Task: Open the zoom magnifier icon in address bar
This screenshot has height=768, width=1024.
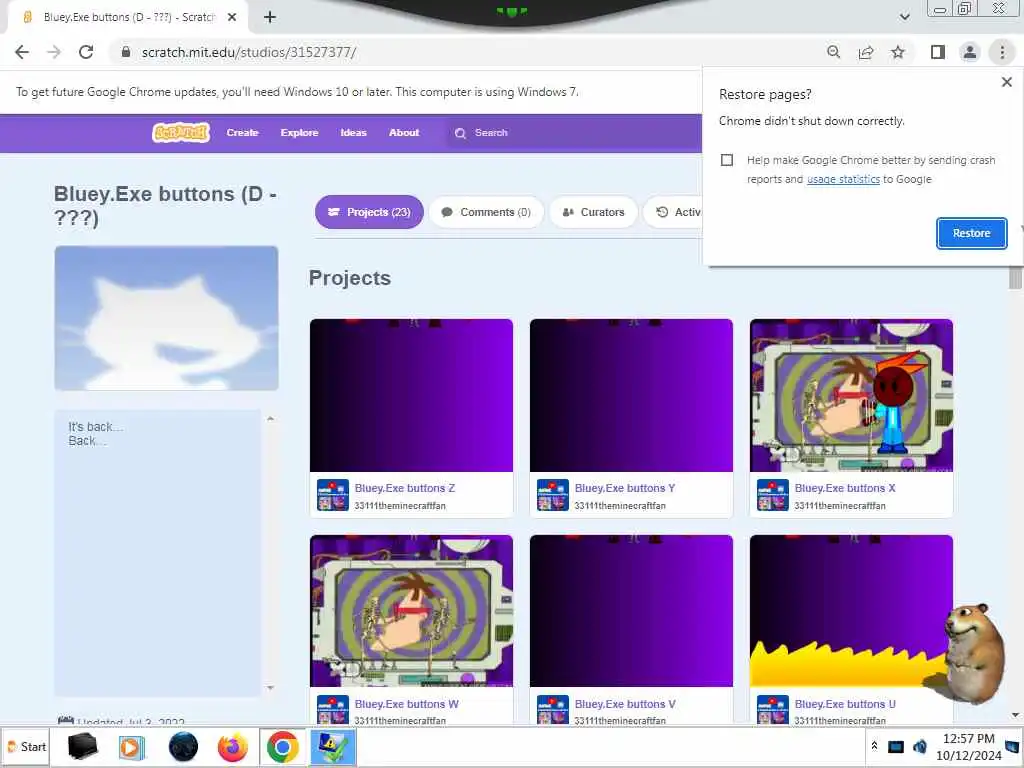Action: [x=833, y=52]
